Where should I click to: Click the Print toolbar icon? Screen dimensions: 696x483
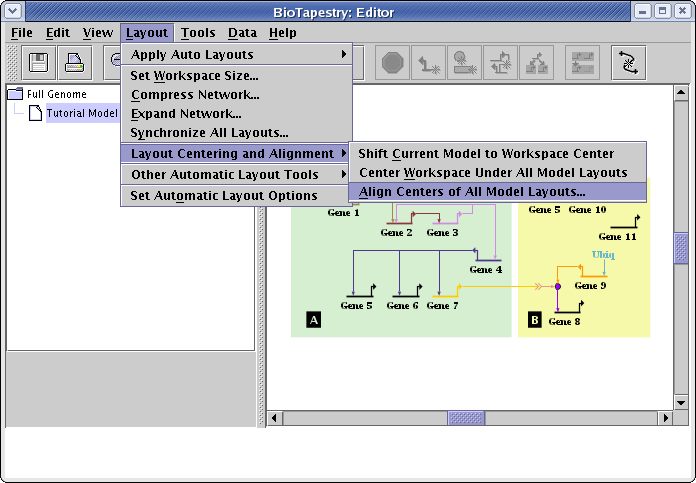[75, 63]
